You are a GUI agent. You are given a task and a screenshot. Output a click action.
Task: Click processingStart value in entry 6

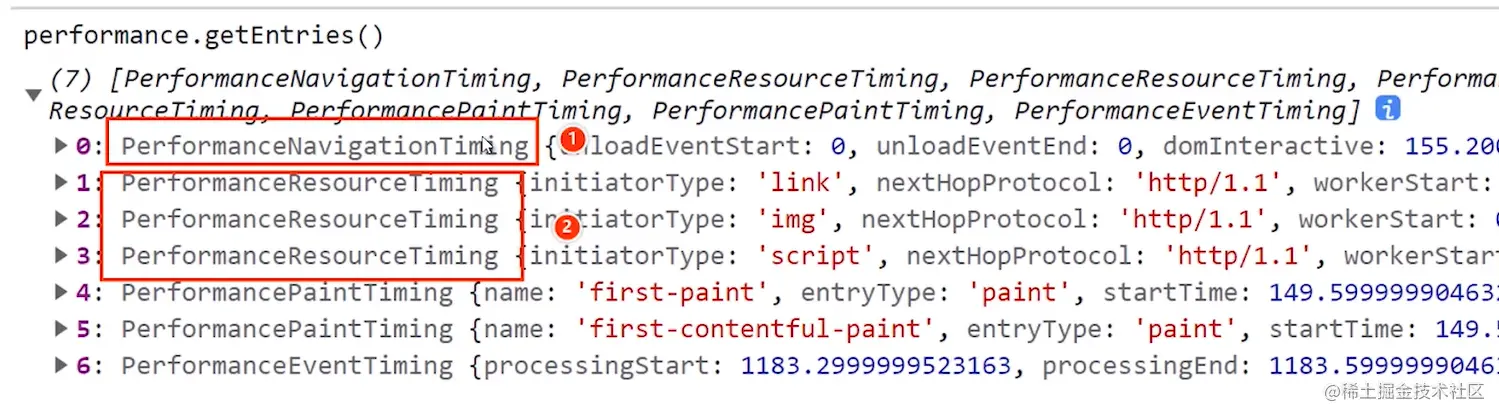[875, 366]
